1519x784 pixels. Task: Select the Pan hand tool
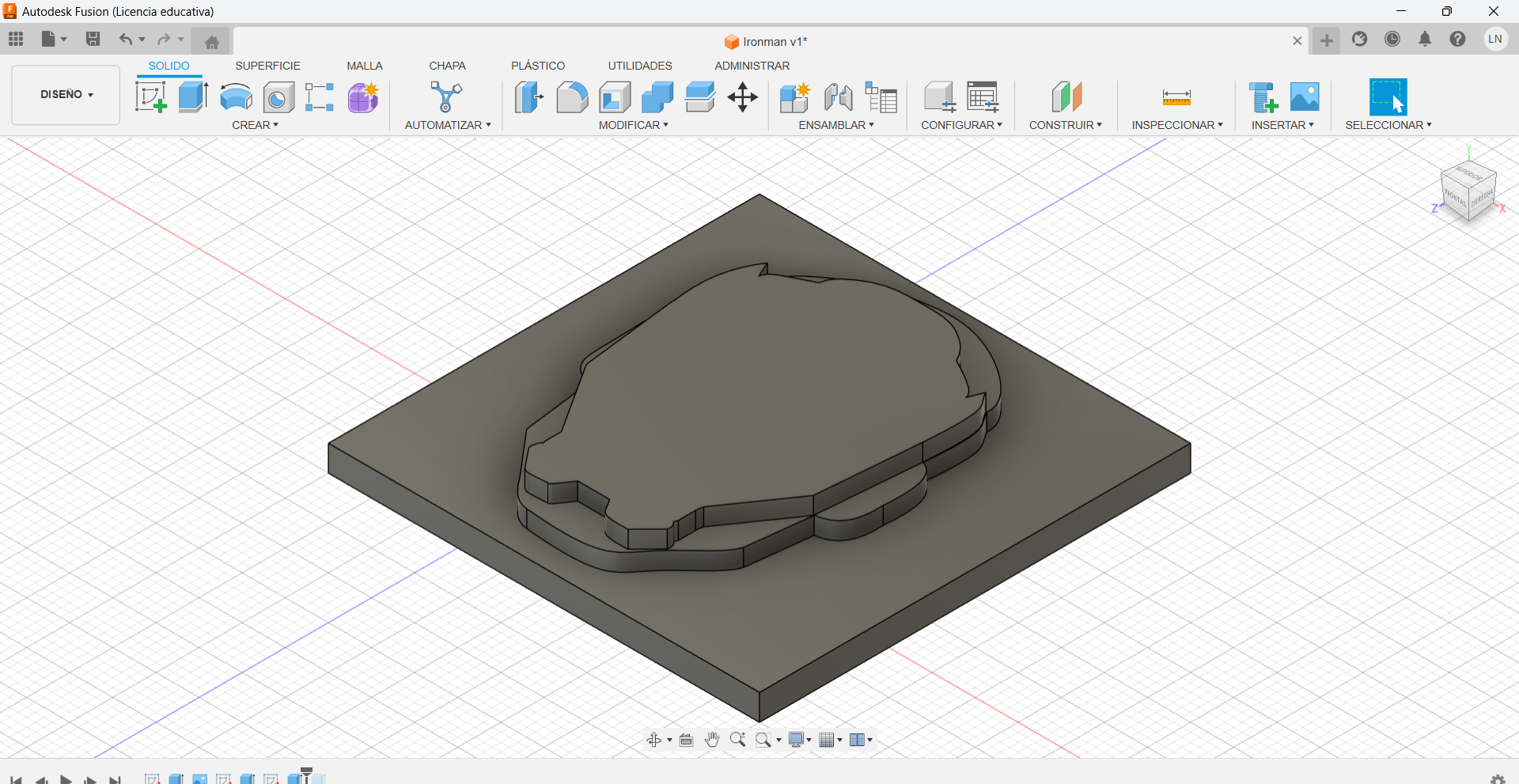712,740
